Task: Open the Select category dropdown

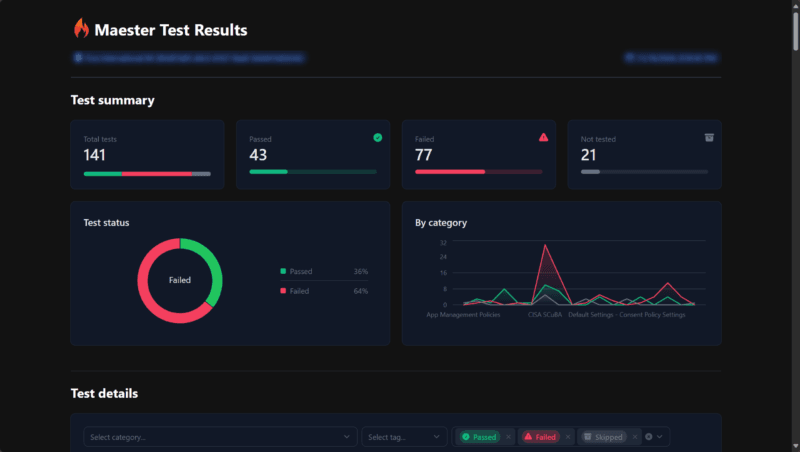Action: (220, 437)
